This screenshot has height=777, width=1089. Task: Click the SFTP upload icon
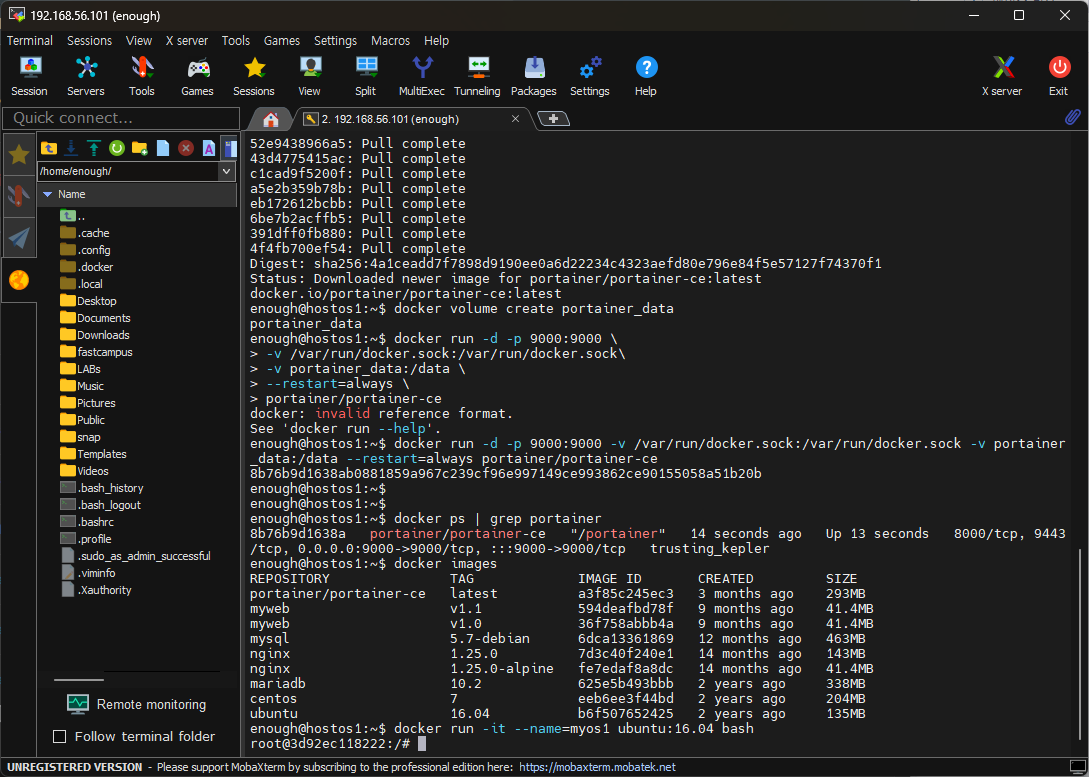click(x=94, y=147)
